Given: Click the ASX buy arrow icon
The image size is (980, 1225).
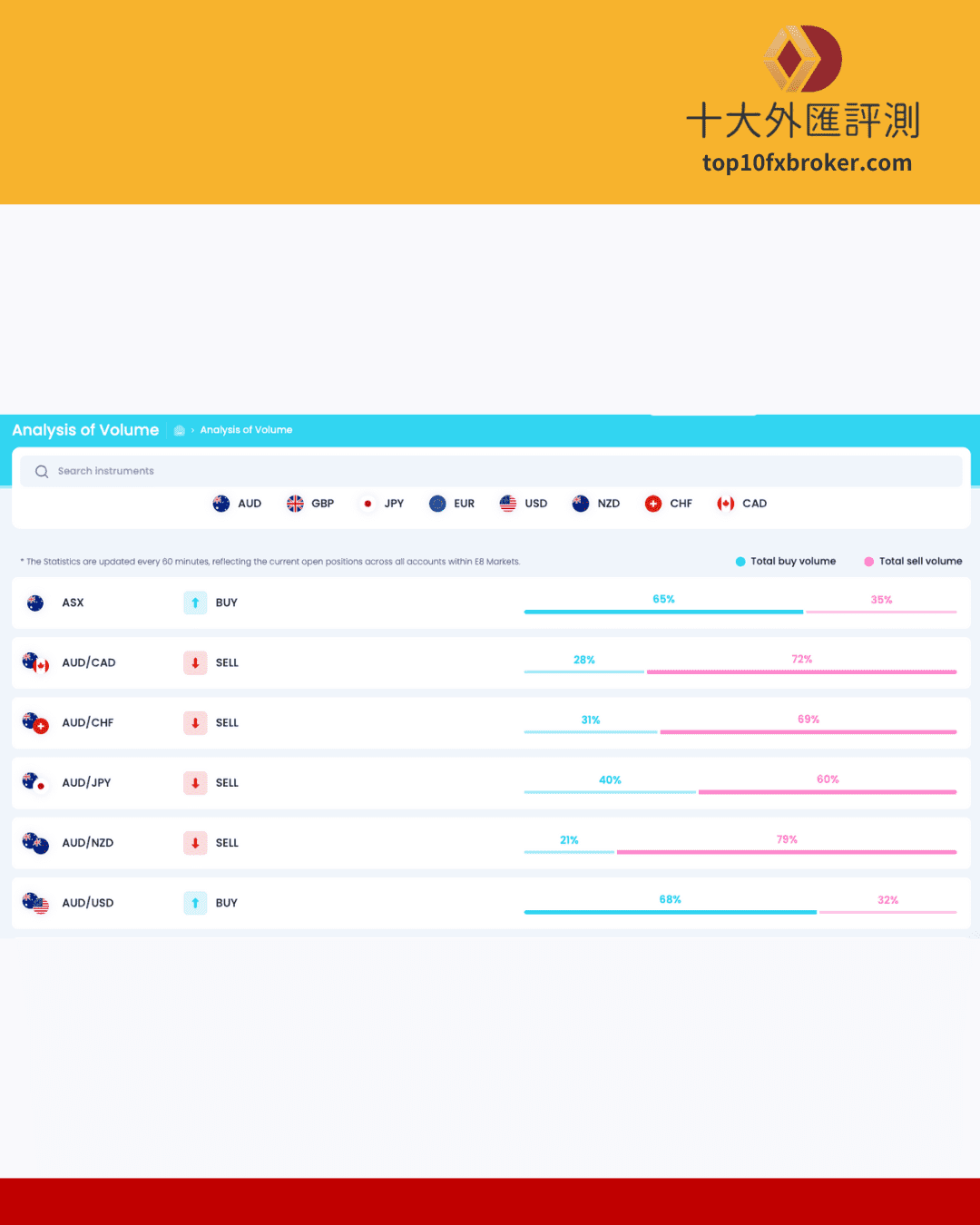Looking at the screenshot, I should click(195, 603).
